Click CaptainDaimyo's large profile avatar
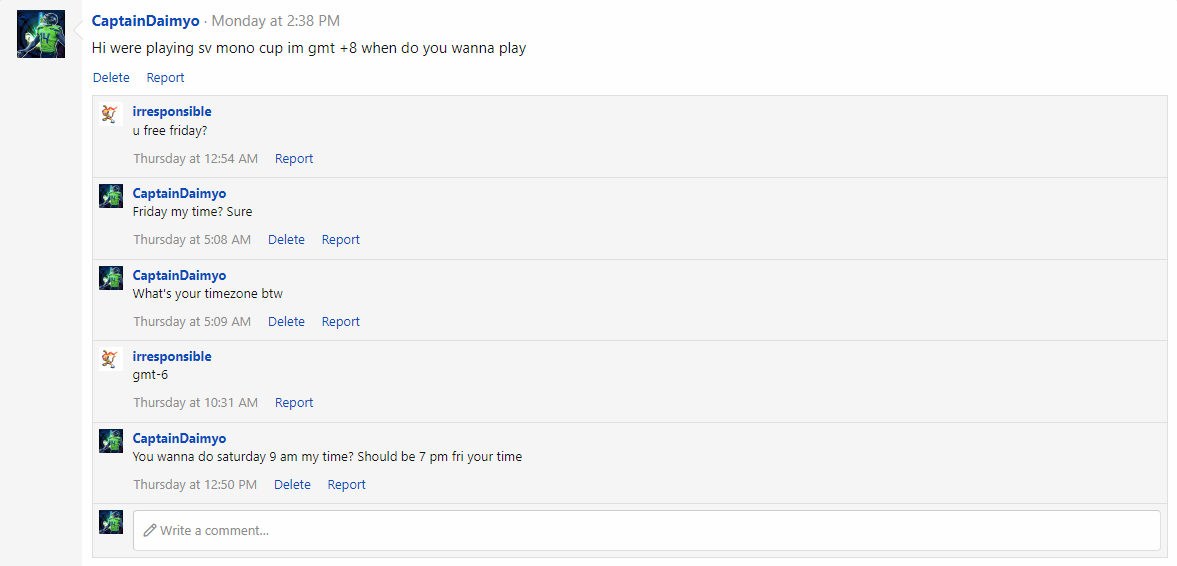This screenshot has height=566, width=1177. tap(41, 34)
